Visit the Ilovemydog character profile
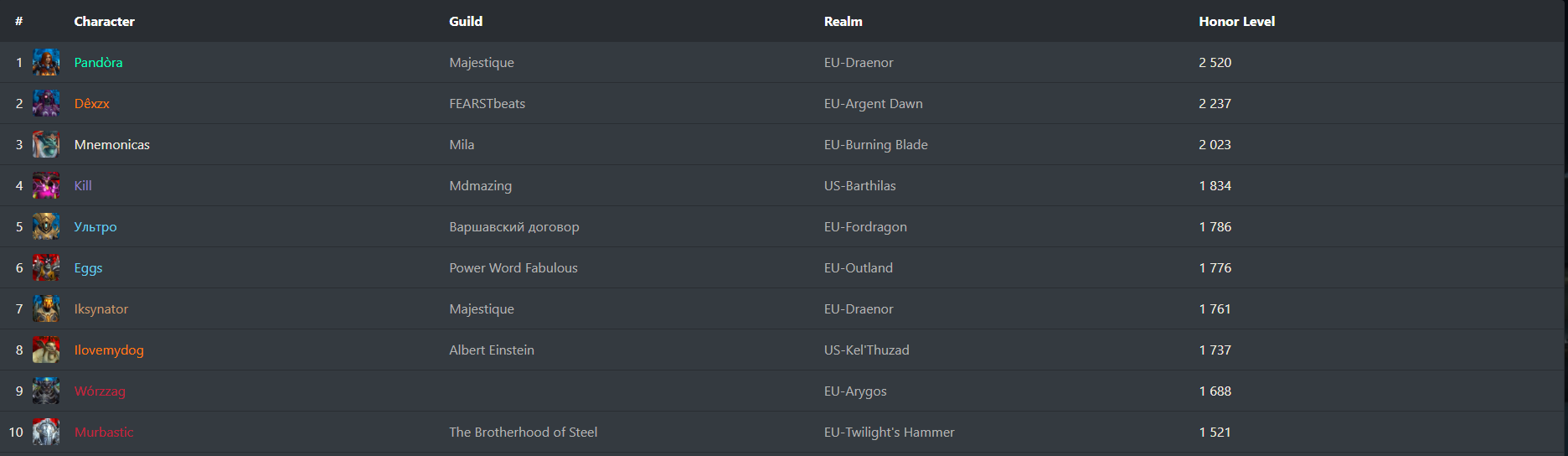This screenshot has width=1568, height=456. 109,350
